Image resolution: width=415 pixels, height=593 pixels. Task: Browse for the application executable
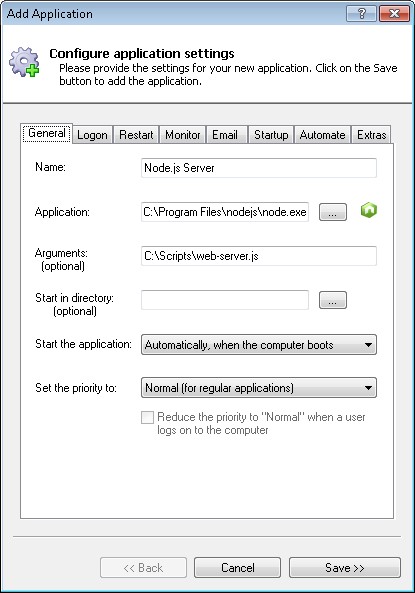click(333, 212)
